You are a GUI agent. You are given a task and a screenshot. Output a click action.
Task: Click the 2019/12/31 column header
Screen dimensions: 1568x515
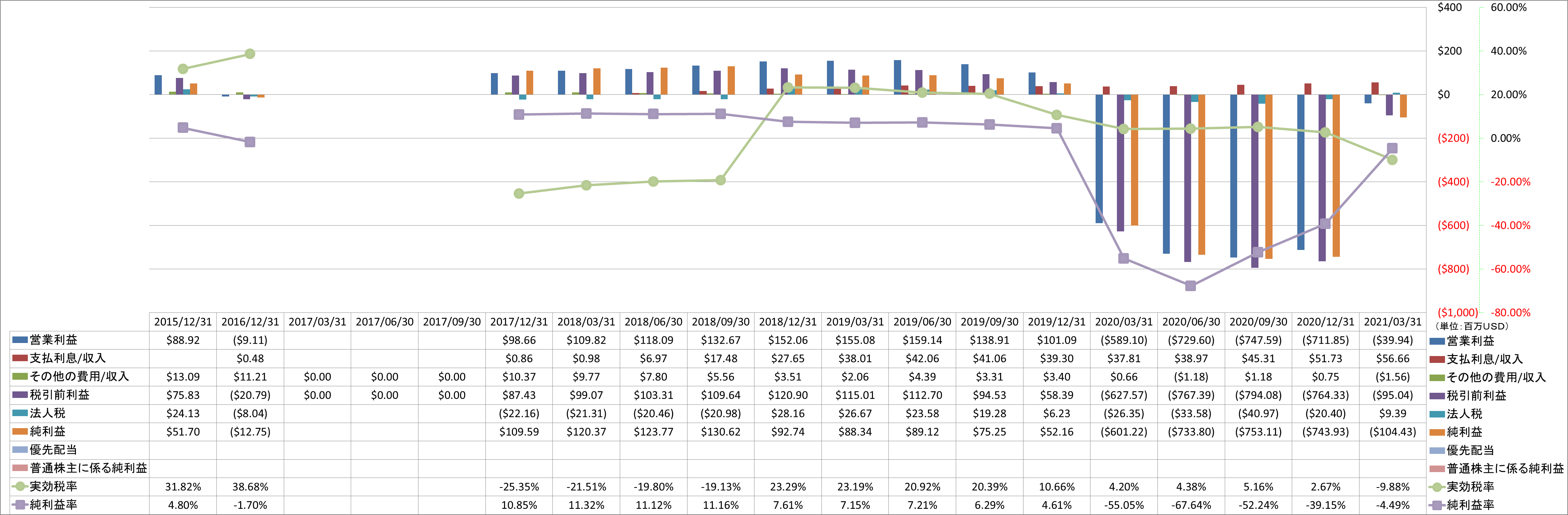(1057, 322)
